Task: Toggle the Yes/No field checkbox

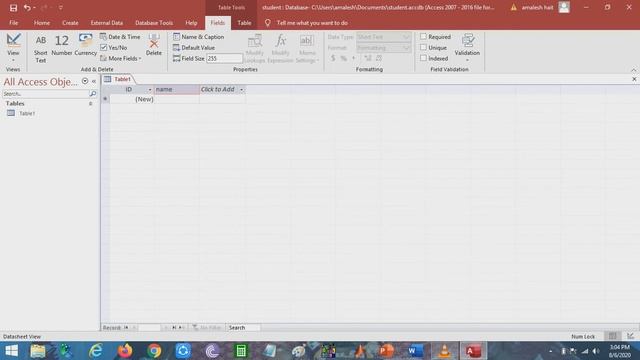Action: pos(104,48)
